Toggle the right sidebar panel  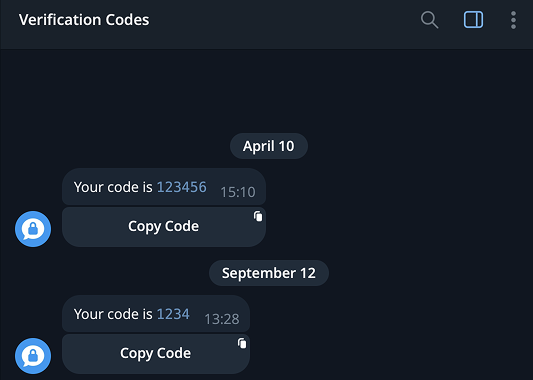tap(473, 20)
